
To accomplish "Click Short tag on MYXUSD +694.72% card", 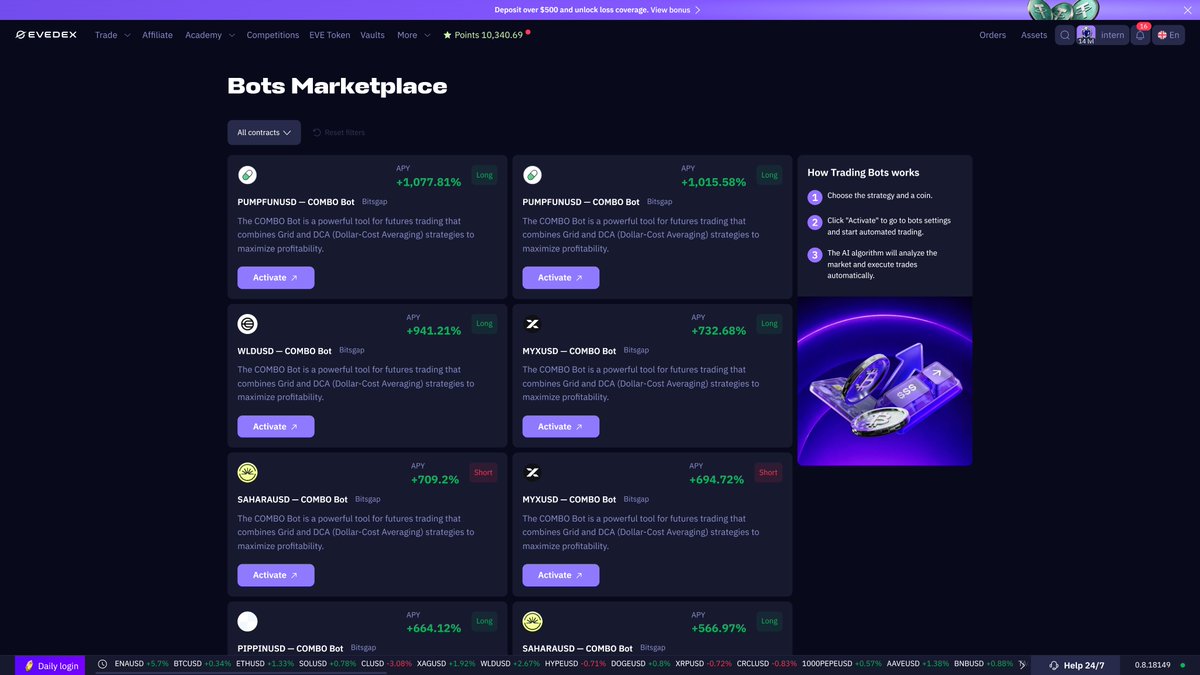I will [768, 473].
